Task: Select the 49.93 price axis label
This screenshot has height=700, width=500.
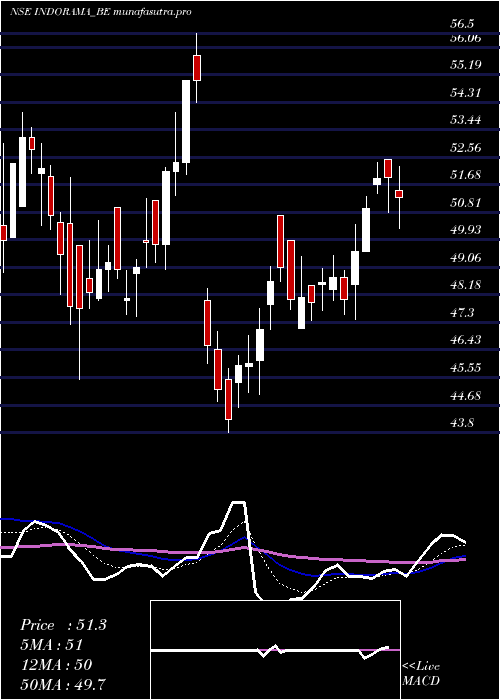Action: click(x=466, y=230)
